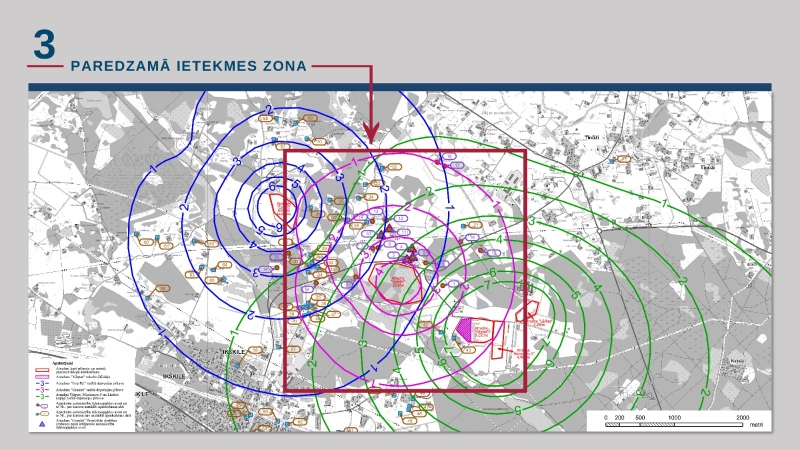Click the magenta hatched rectangle on the map
The height and width of the screenshot is (450, 800).
pos(464,328)
